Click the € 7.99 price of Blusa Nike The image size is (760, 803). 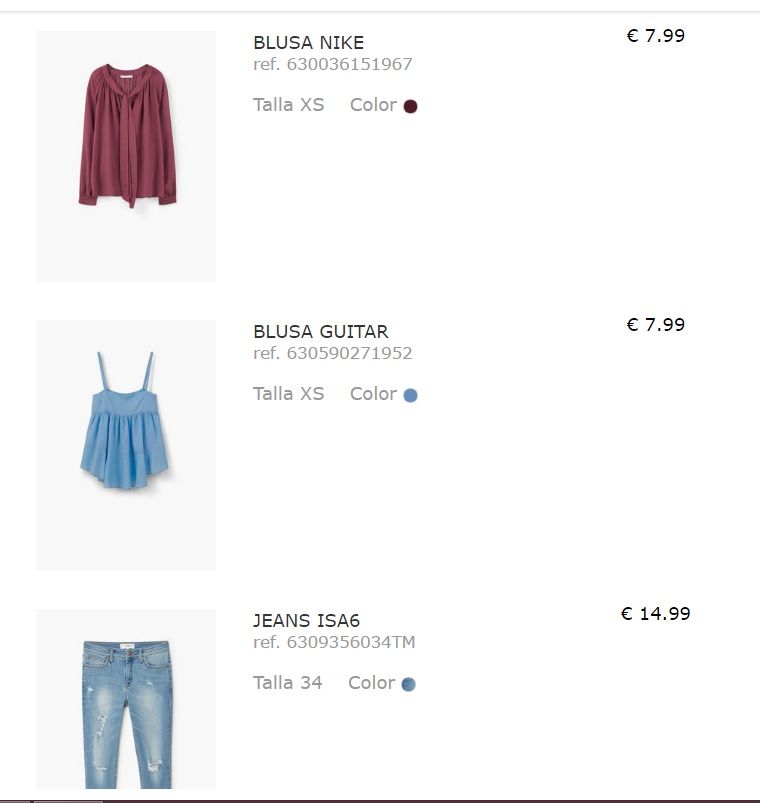coord(656,35)
